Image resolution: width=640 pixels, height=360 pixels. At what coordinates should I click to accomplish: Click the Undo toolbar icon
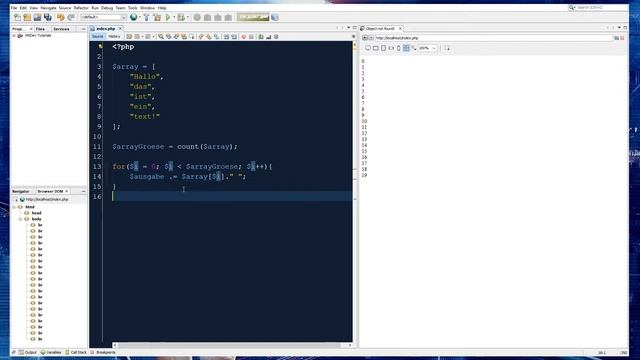[x=60, y=17]
